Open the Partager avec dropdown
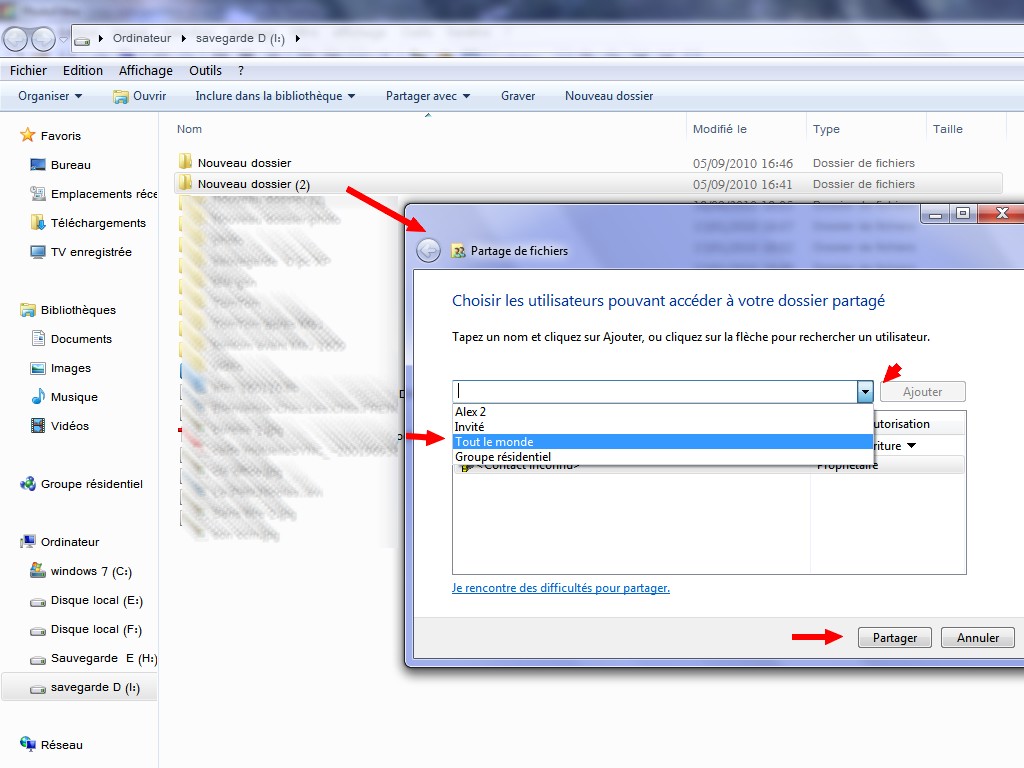Viewport: 1024px width, 768px height. [427, 96]
